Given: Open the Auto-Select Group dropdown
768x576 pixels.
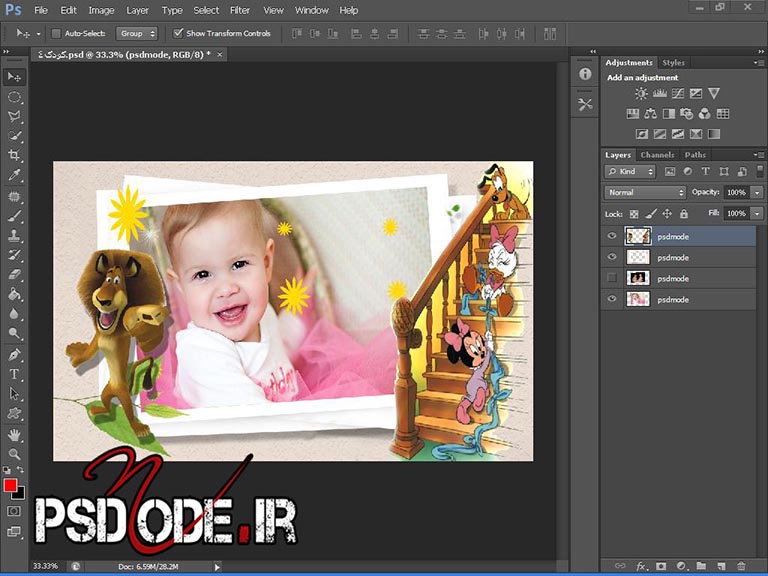Looking at the screenshot, I should click(x=137, y=33).
